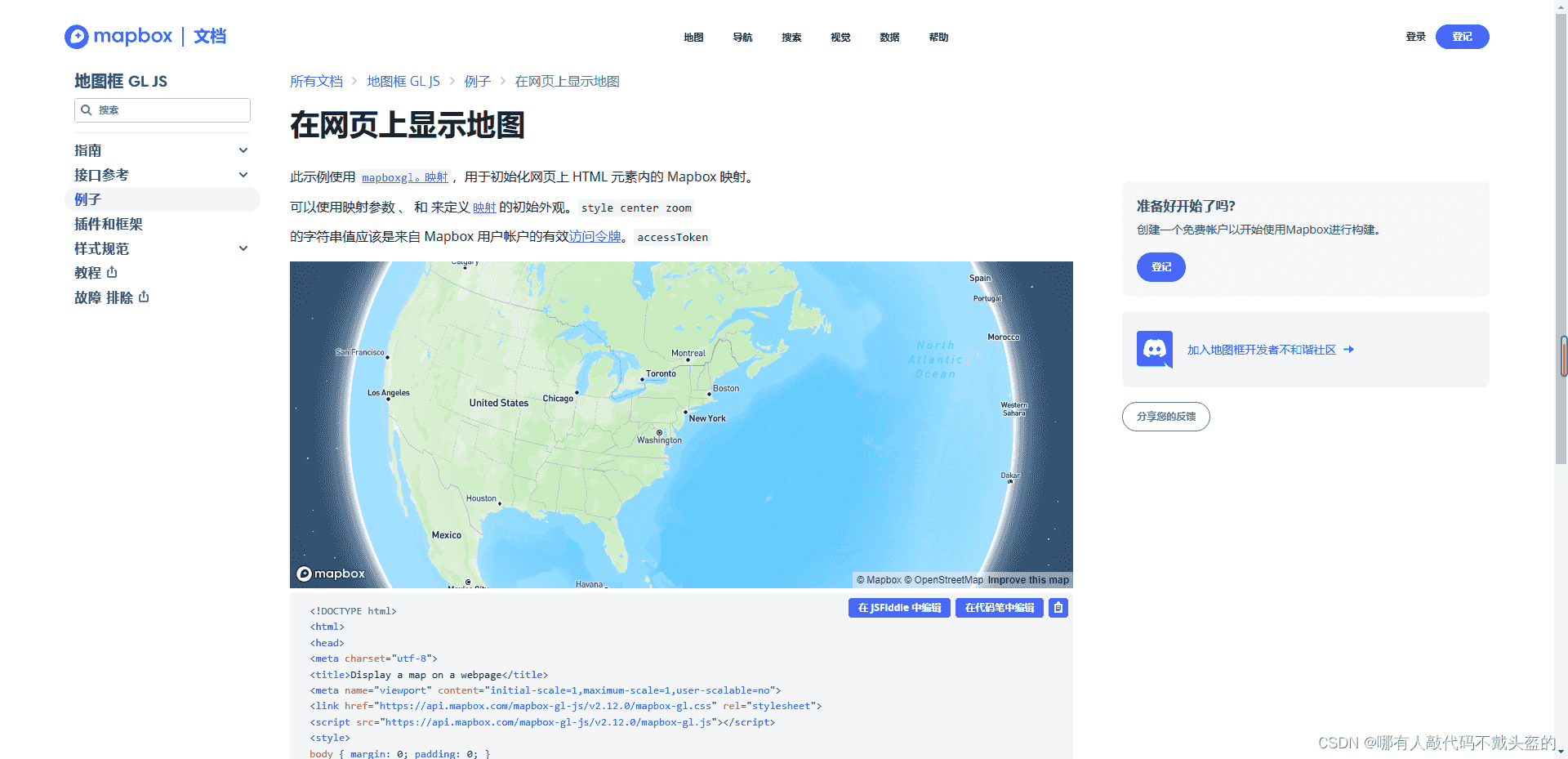Open the 地图 top navigation menu

click(x=693, y=38)
